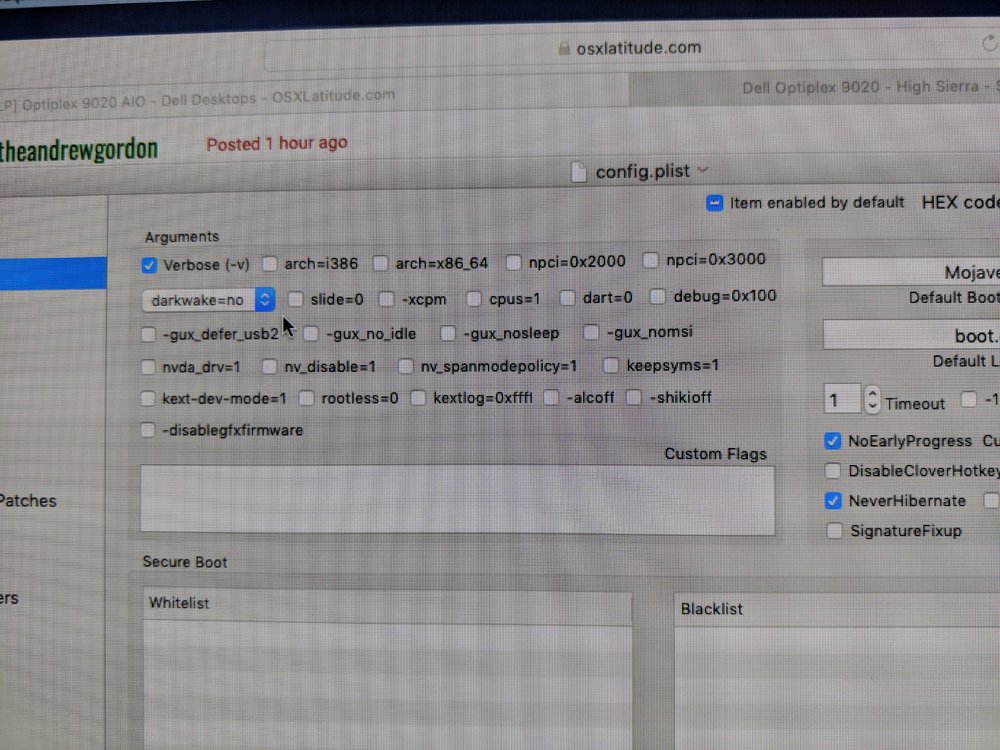Switch to the Optiplex 9020 AIO tab
The height and width of the screenshot is (750, 1000).
[200, 97]
